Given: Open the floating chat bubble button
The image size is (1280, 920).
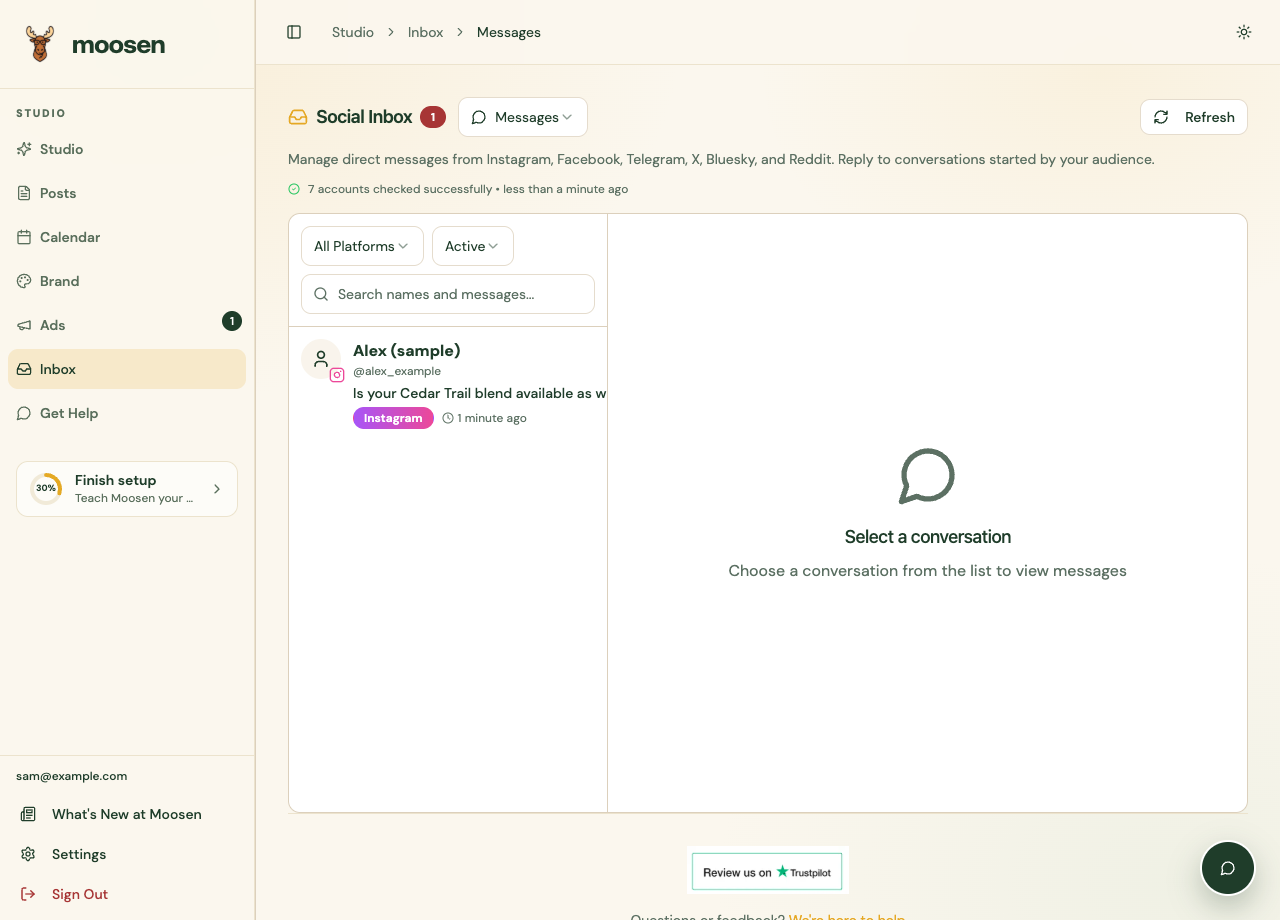Looking at the screenshot, I should pyautogui.click(x=1228, y=868).
